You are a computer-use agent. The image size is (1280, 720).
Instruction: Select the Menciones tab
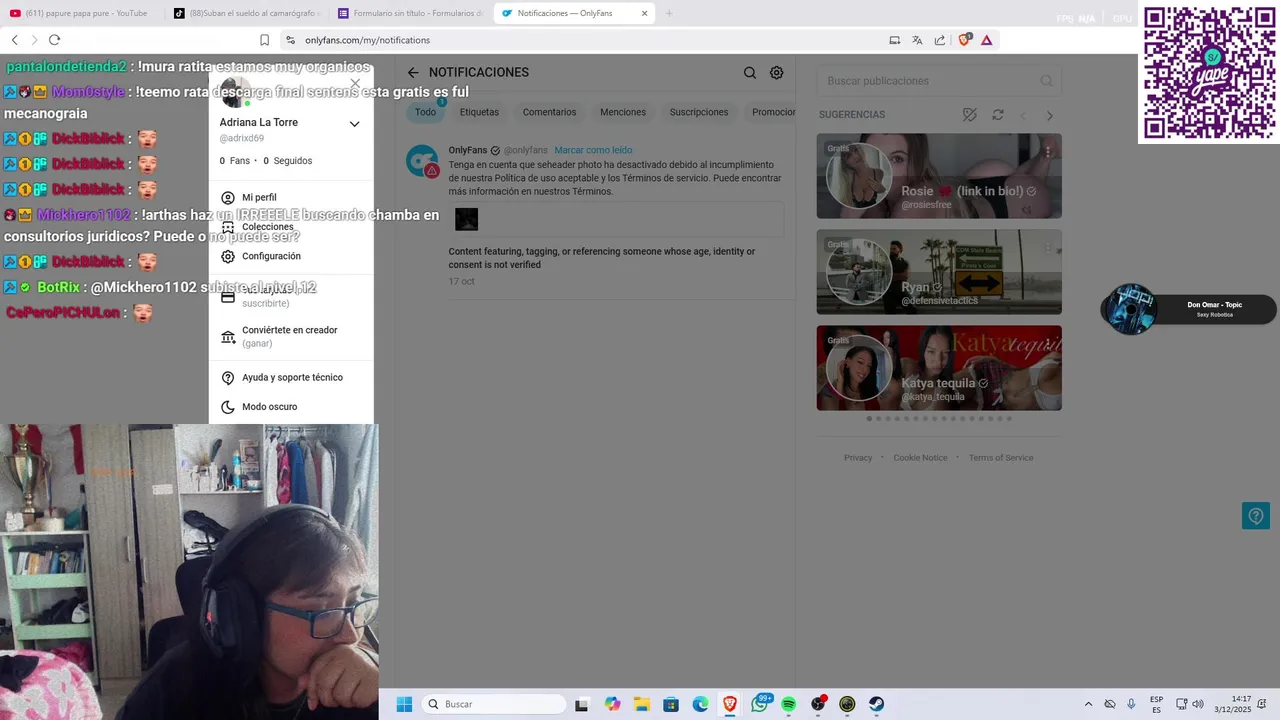click(x=623, y=112)
